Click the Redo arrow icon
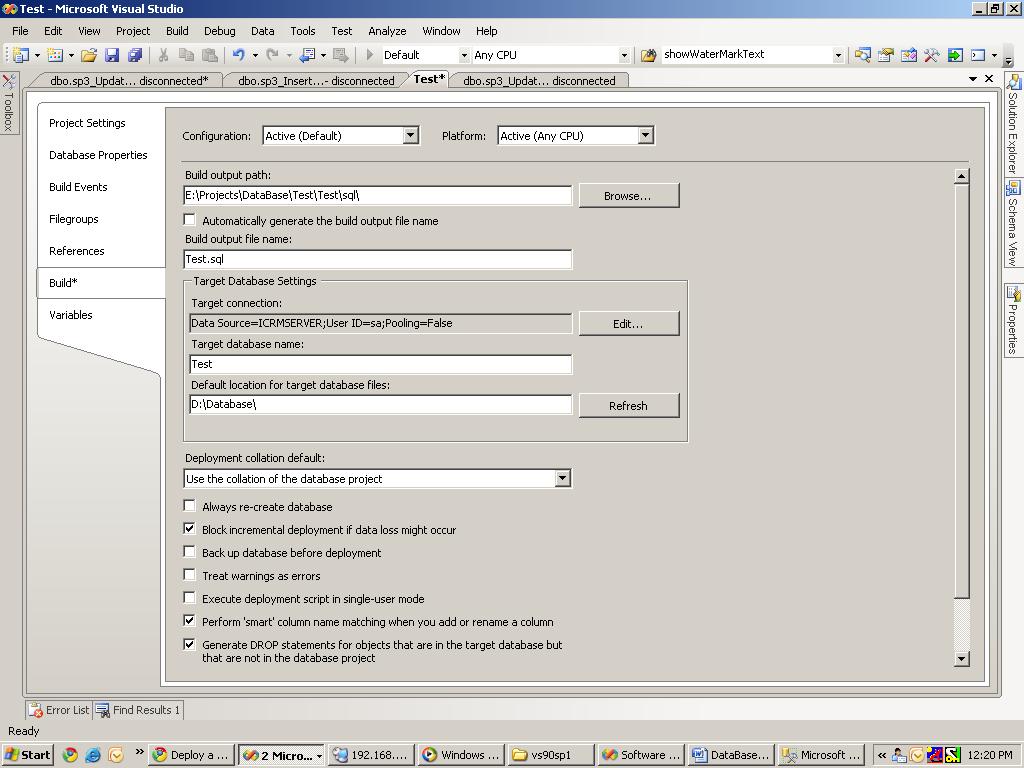This screenshot has height=768, width=1024. [x=273, y=56]
